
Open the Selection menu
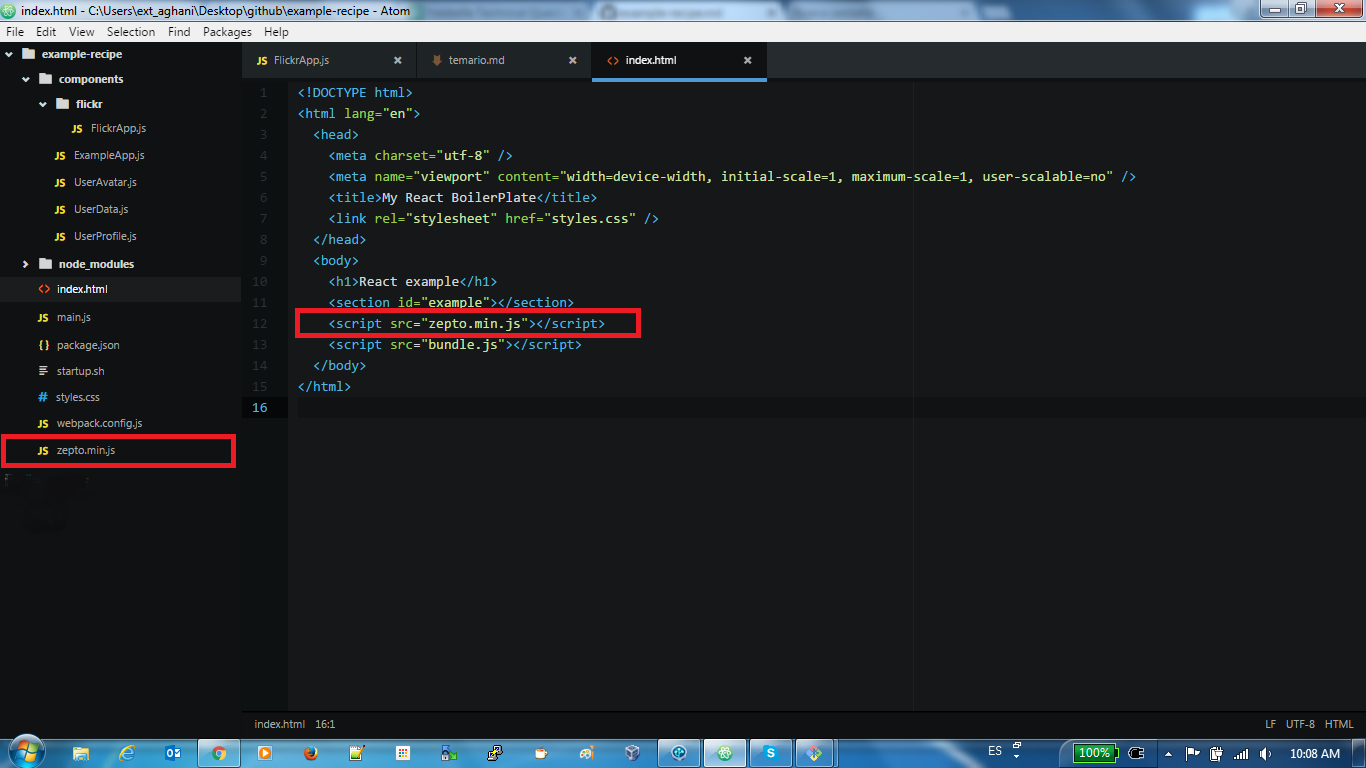click(x=131, y=32)
